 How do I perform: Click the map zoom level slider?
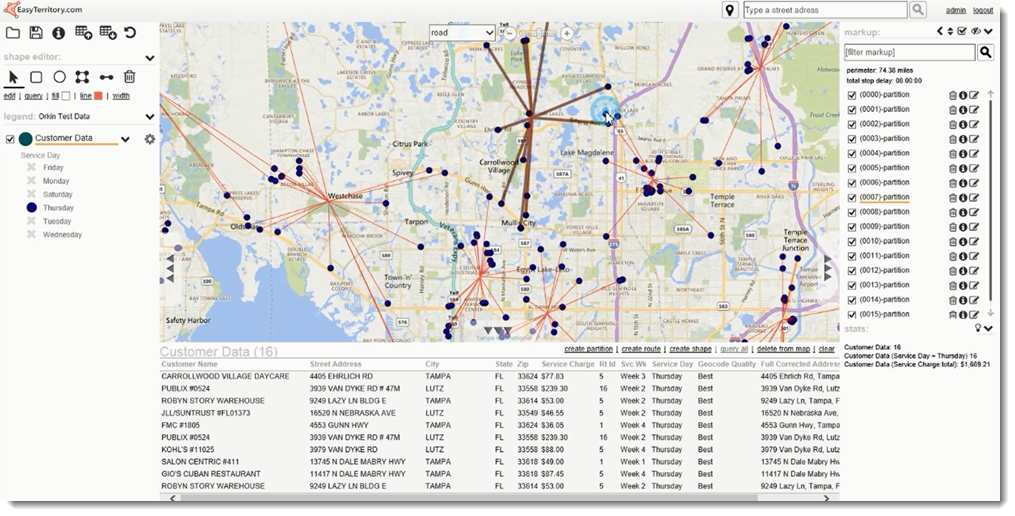tap(538, 33)
